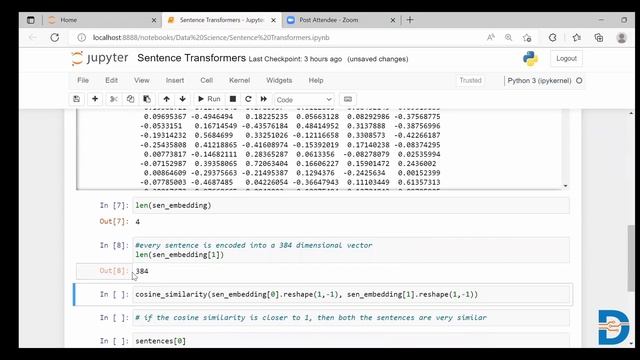Screen dimensions: 640x360
Task: Open the command palette keyboard icon
Action: click(348, 99)
